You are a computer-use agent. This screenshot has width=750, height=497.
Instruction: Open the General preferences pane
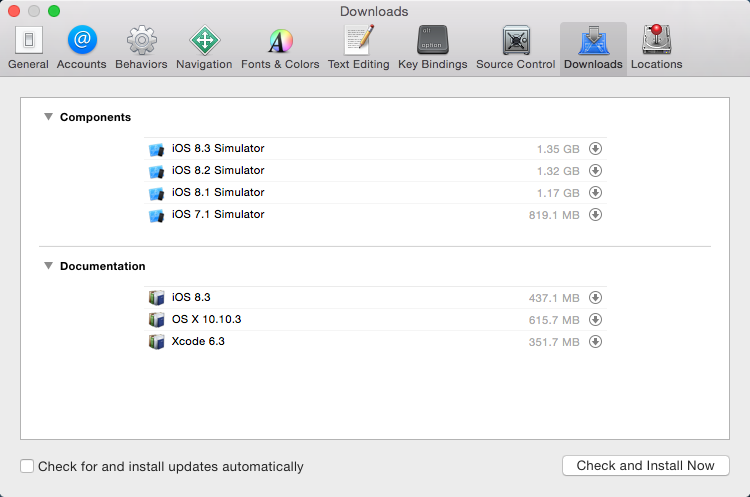tap(29, 48)
